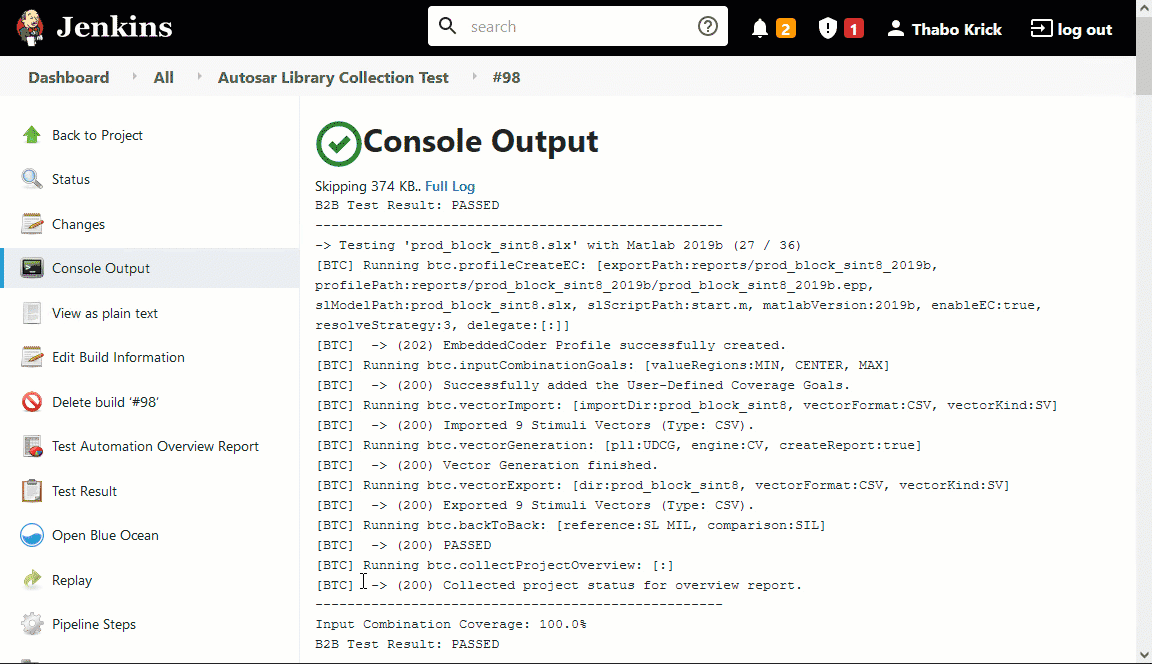Click the Replay arrow icon

pos(31,580)
